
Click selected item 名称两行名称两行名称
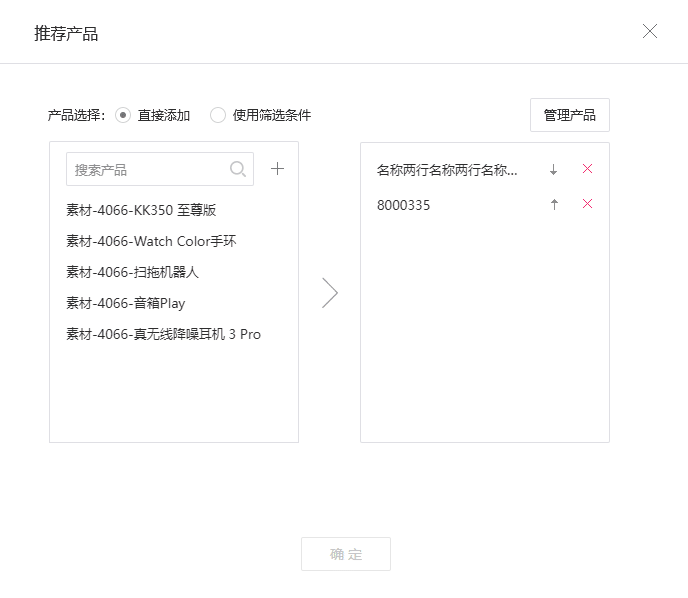pyautogui.click(x=447, y=170)
